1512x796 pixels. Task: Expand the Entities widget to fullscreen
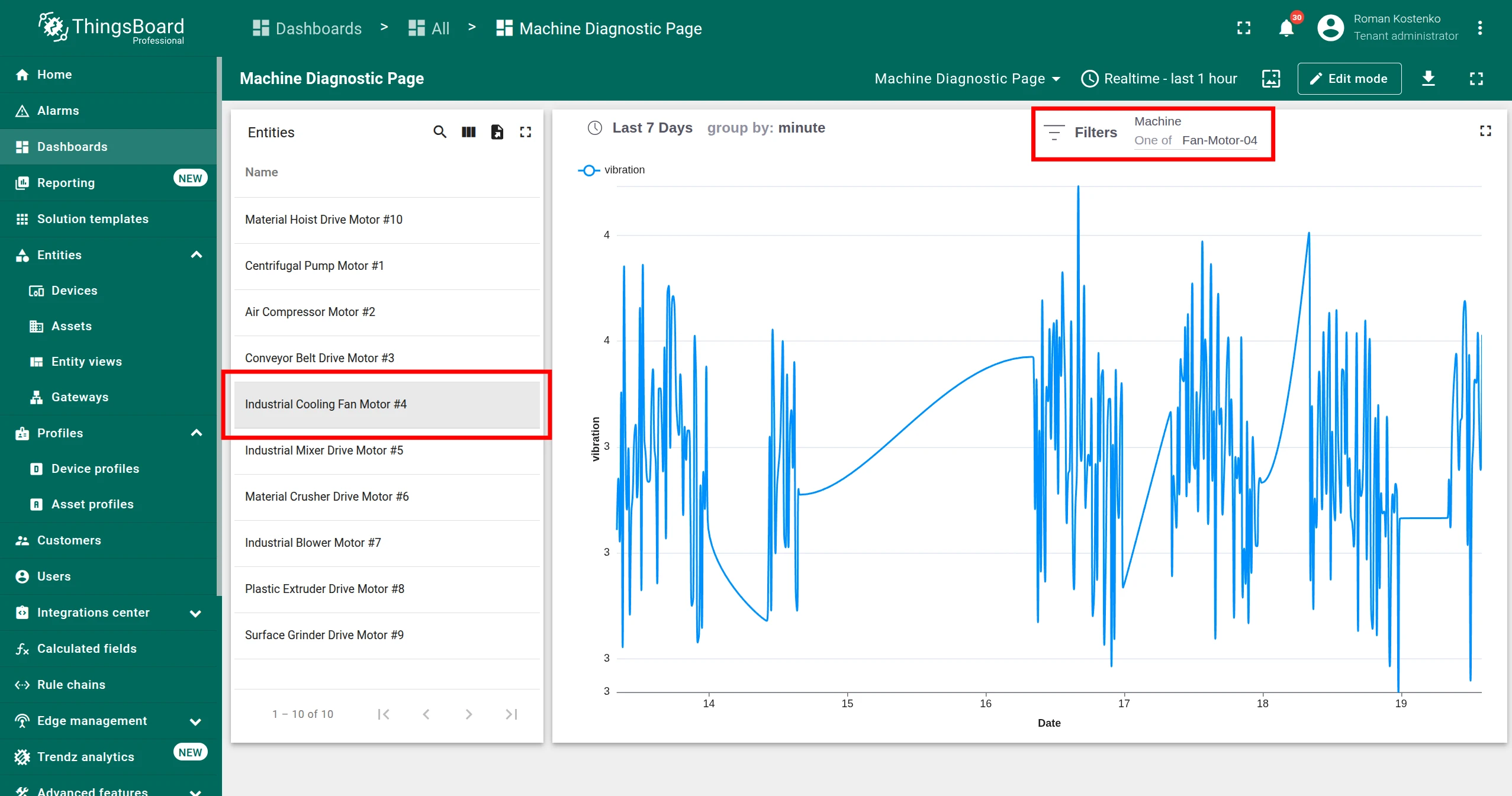click(526, 132)
